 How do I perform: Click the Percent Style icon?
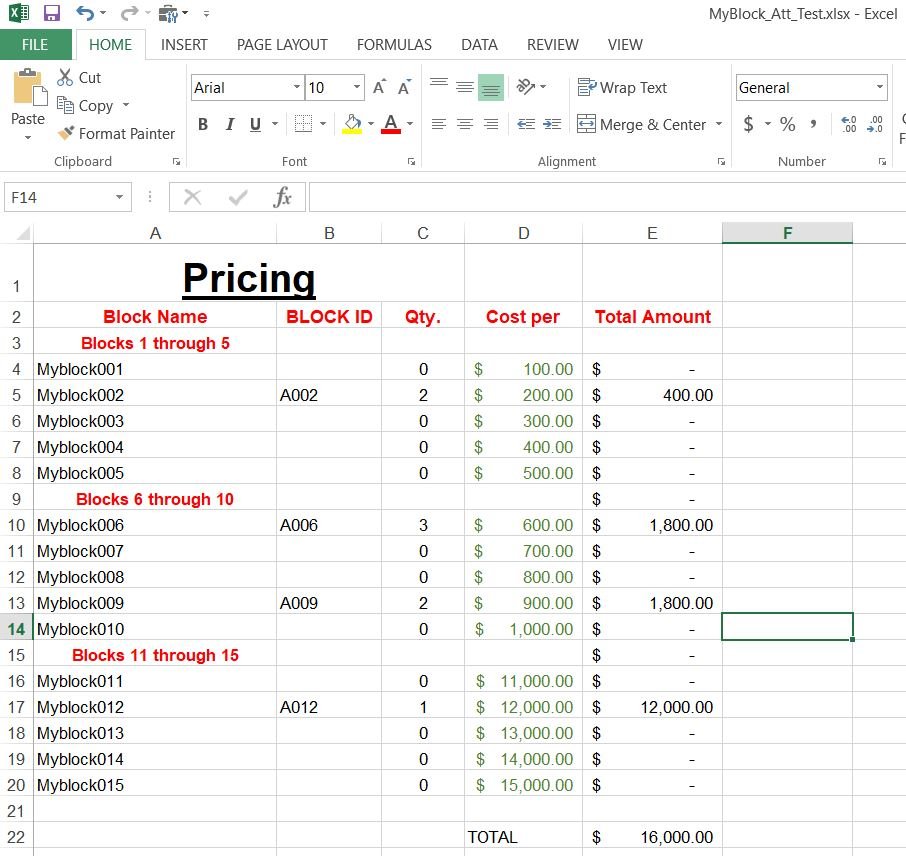[788, 124]
